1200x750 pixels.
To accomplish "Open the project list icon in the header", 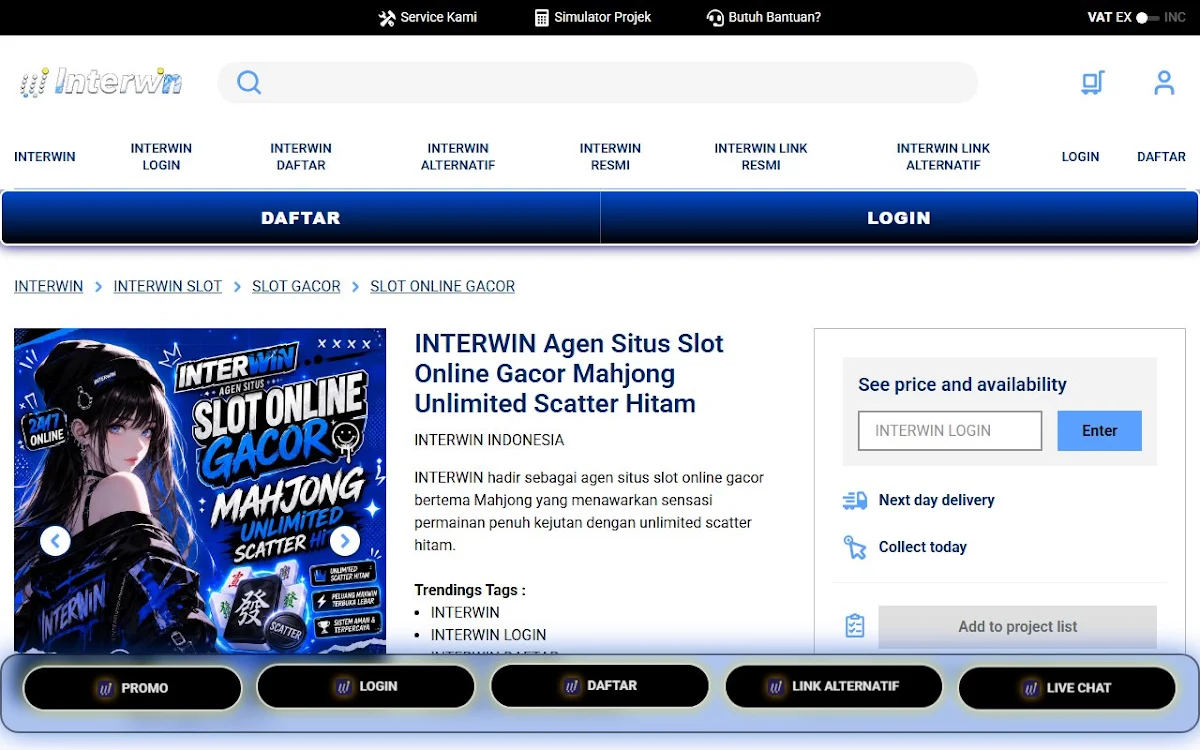I will pos(1093,82).
